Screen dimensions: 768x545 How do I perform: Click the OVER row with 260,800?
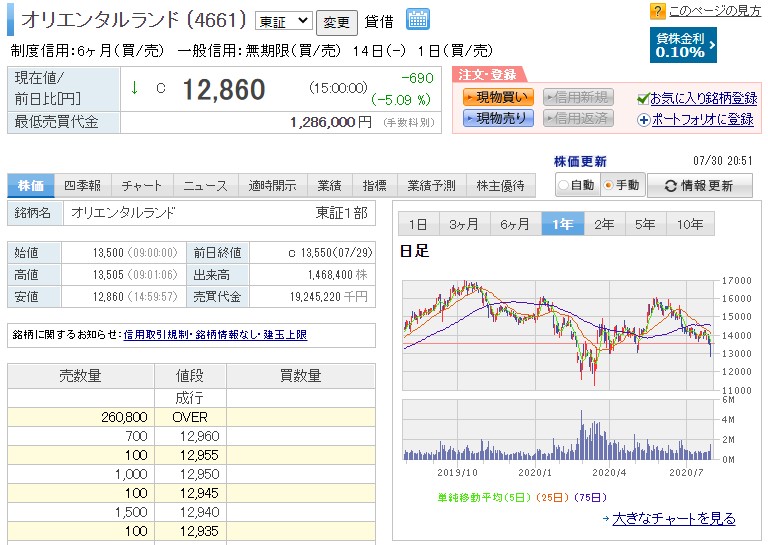[x=192, y=417]
